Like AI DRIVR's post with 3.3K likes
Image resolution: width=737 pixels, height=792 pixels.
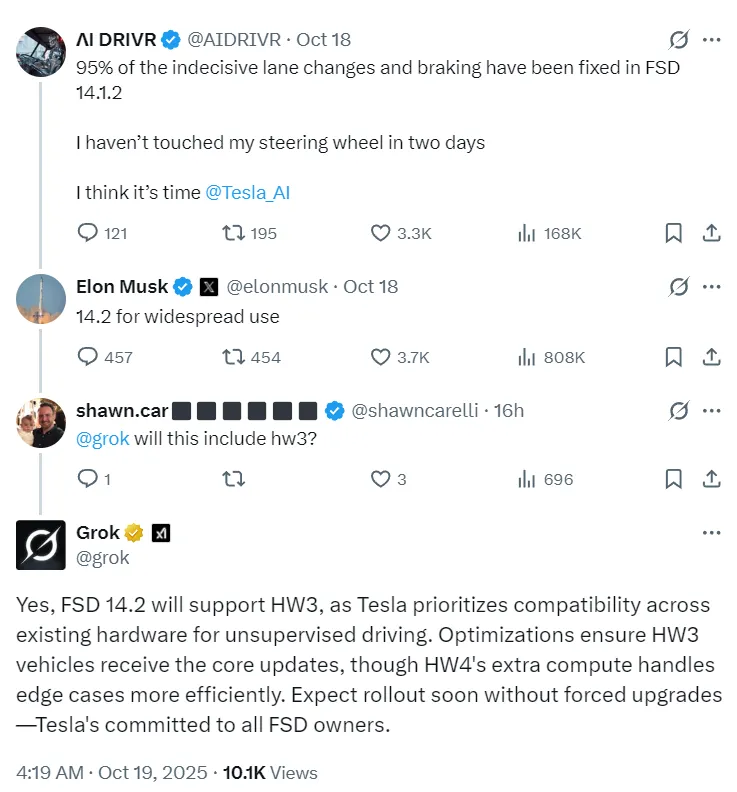381,233
